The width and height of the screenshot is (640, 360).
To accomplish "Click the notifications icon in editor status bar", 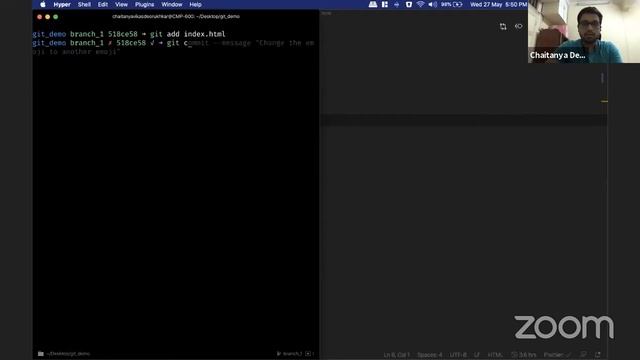I will coord(598,355).
